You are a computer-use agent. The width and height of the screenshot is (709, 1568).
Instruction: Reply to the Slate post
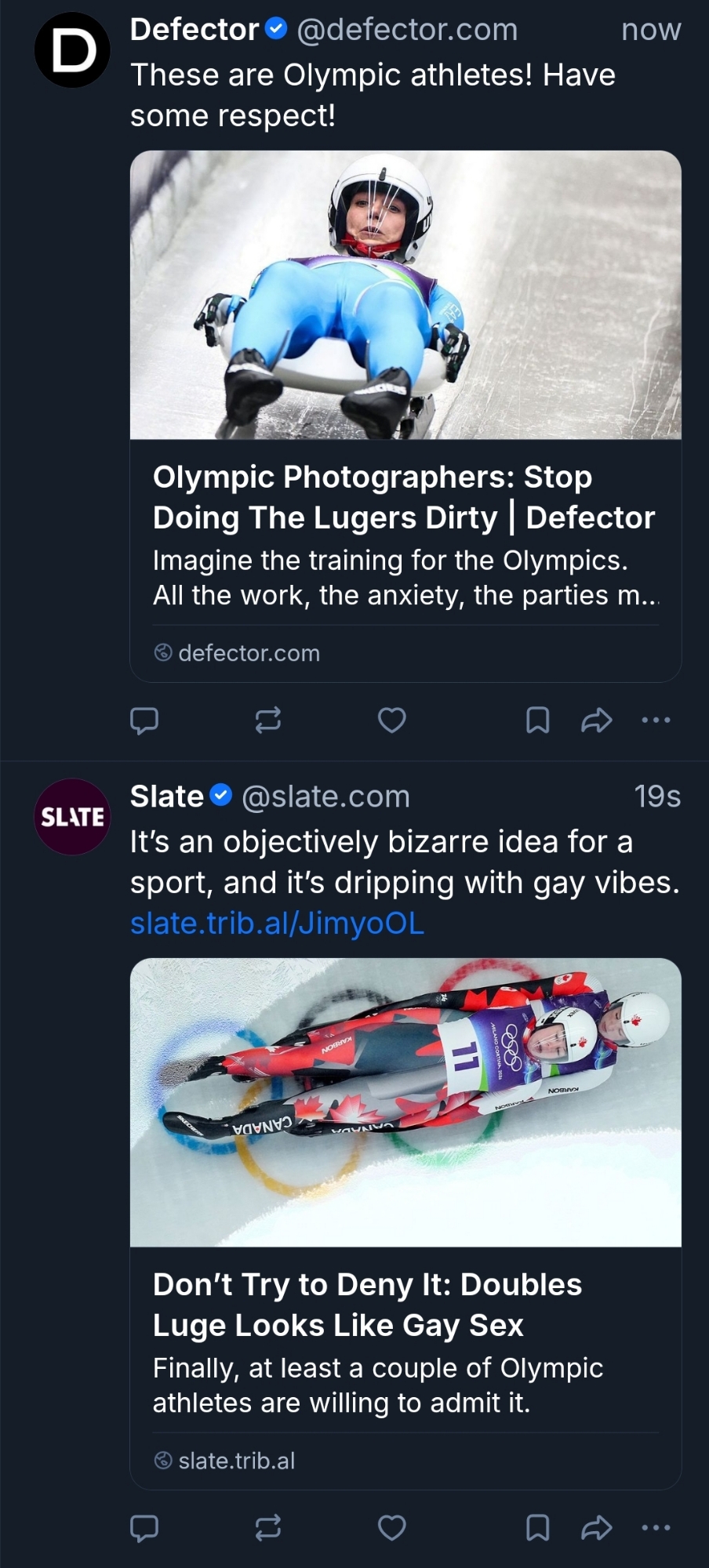(x=144, y=1527)
